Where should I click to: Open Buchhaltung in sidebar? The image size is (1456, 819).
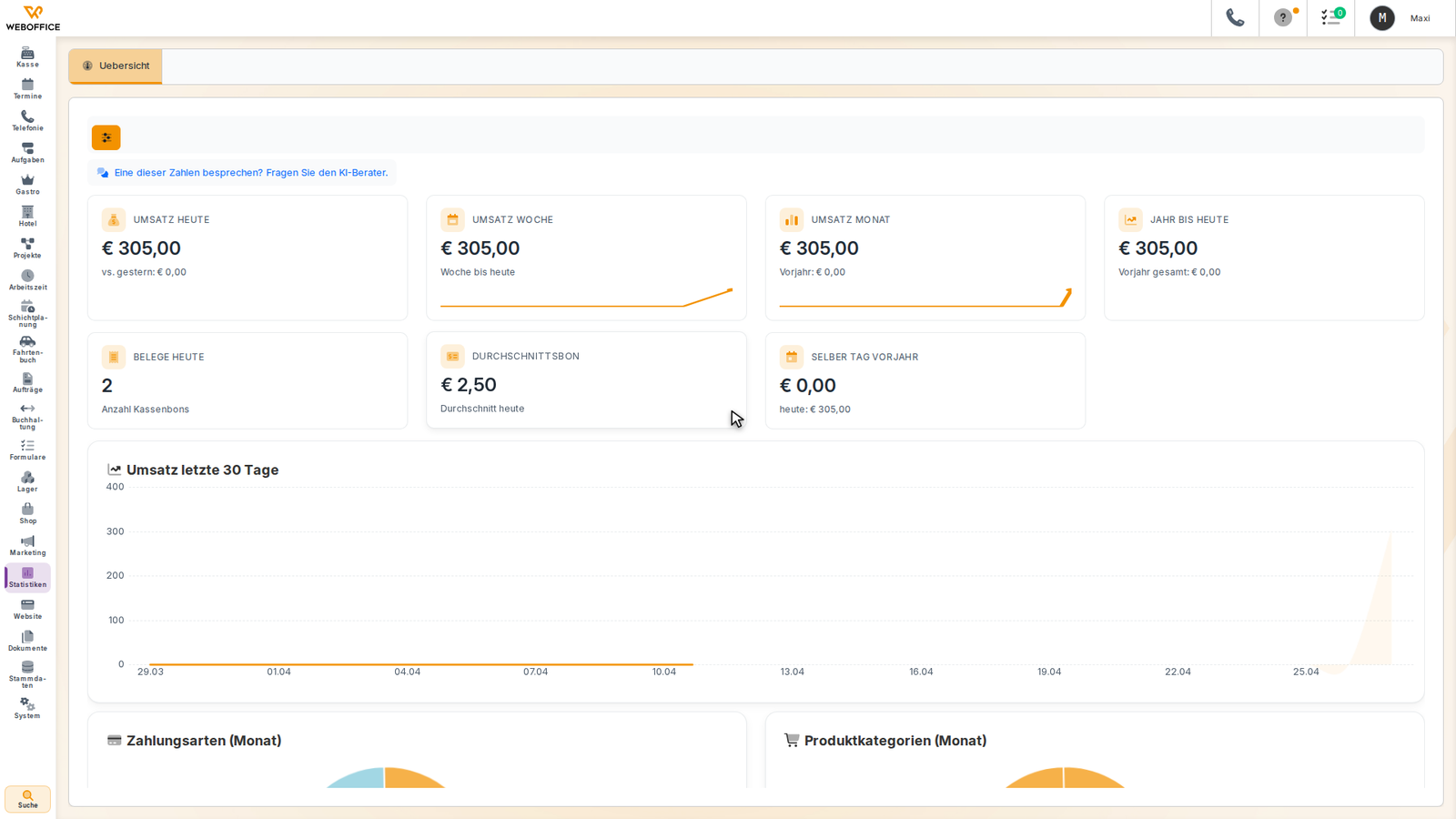pos(27,417)
